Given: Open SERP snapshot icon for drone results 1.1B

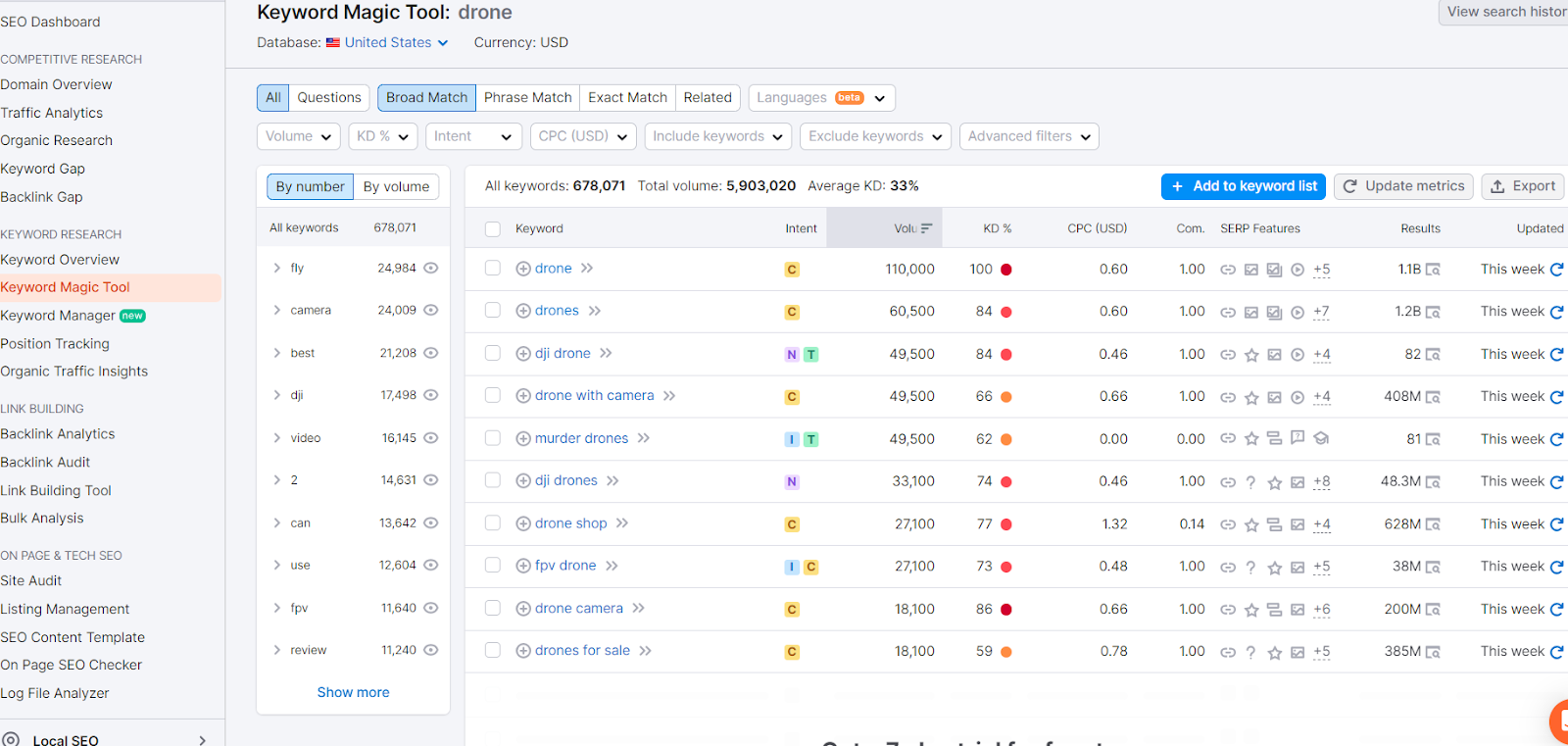Looking at the screenshot, I should pyautogui.click(x=1433, y=270).
